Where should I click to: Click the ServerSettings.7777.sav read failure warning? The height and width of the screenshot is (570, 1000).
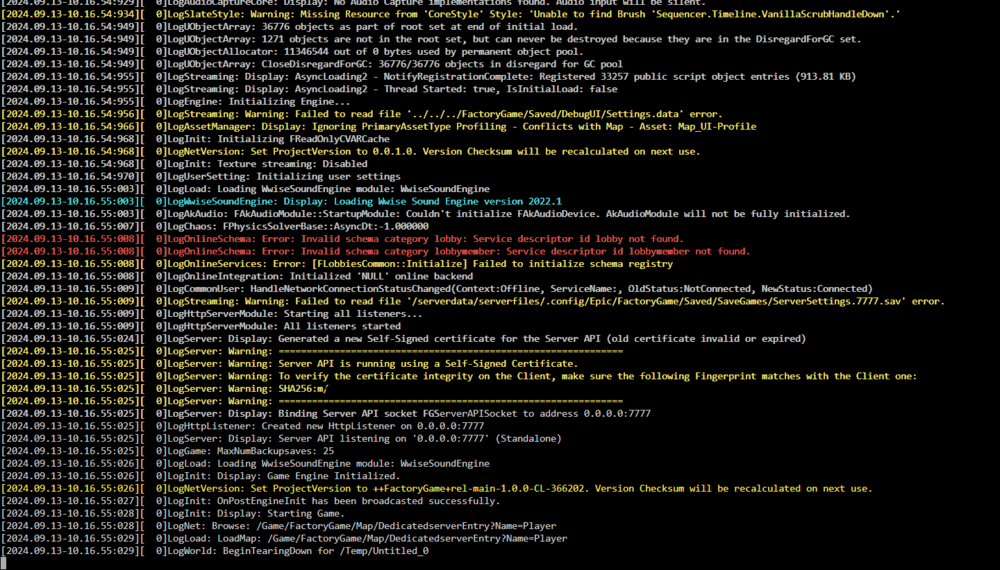click(473, 301)
